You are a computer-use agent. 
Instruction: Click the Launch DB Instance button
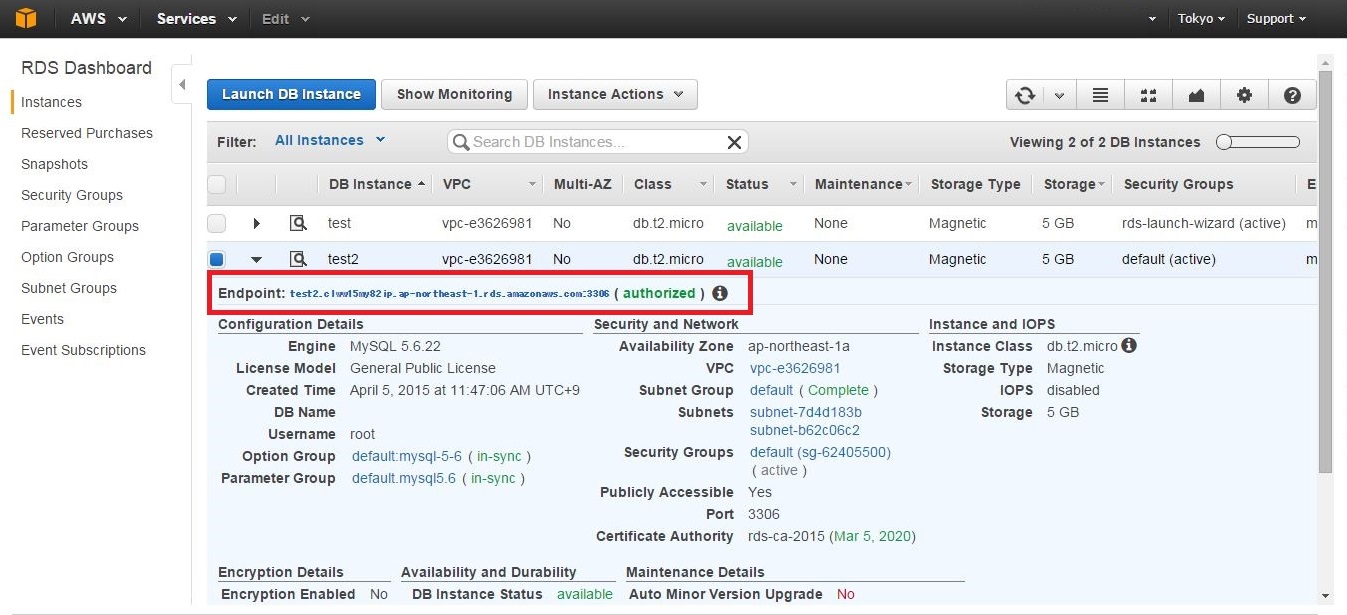tap(291, 95)
